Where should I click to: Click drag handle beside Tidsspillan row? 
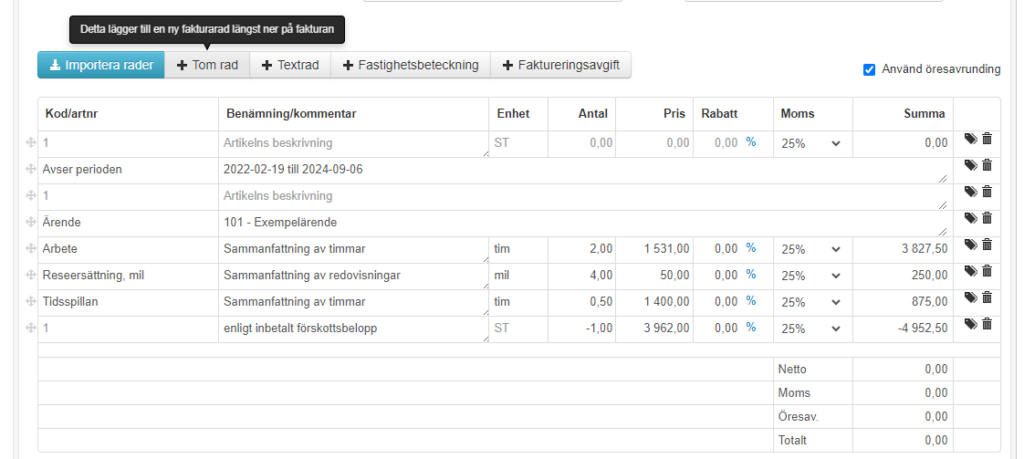point(30,302)
